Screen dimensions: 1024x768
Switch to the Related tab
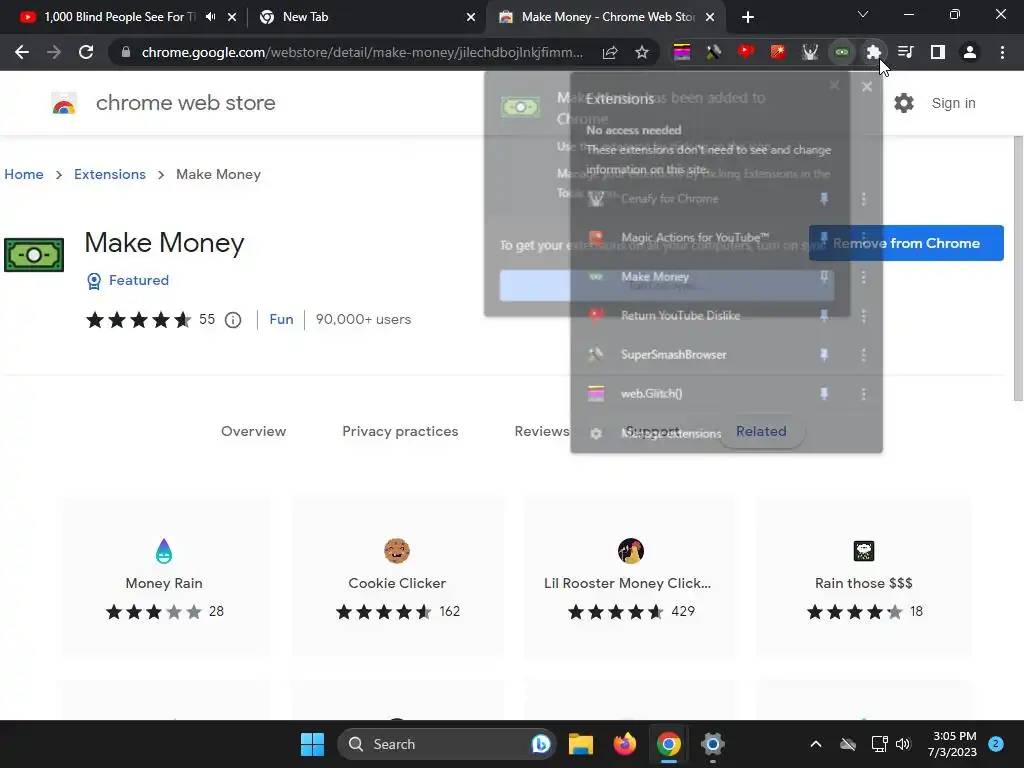(x=761, y=431)
